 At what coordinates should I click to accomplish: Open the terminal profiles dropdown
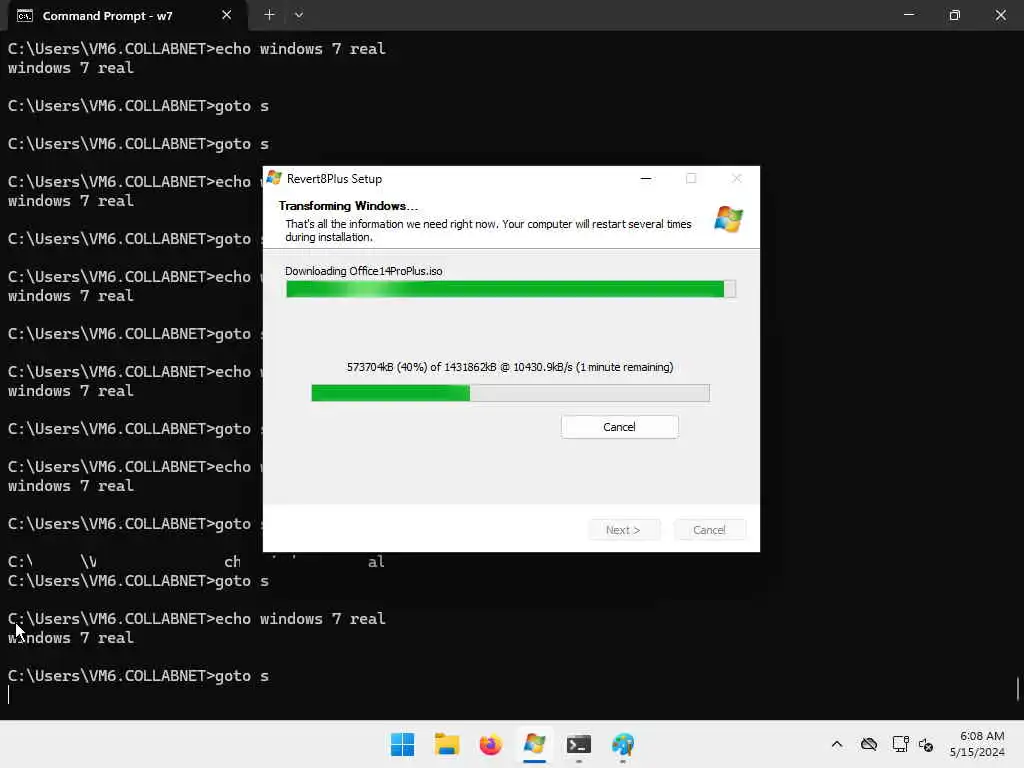coord(298,15)
